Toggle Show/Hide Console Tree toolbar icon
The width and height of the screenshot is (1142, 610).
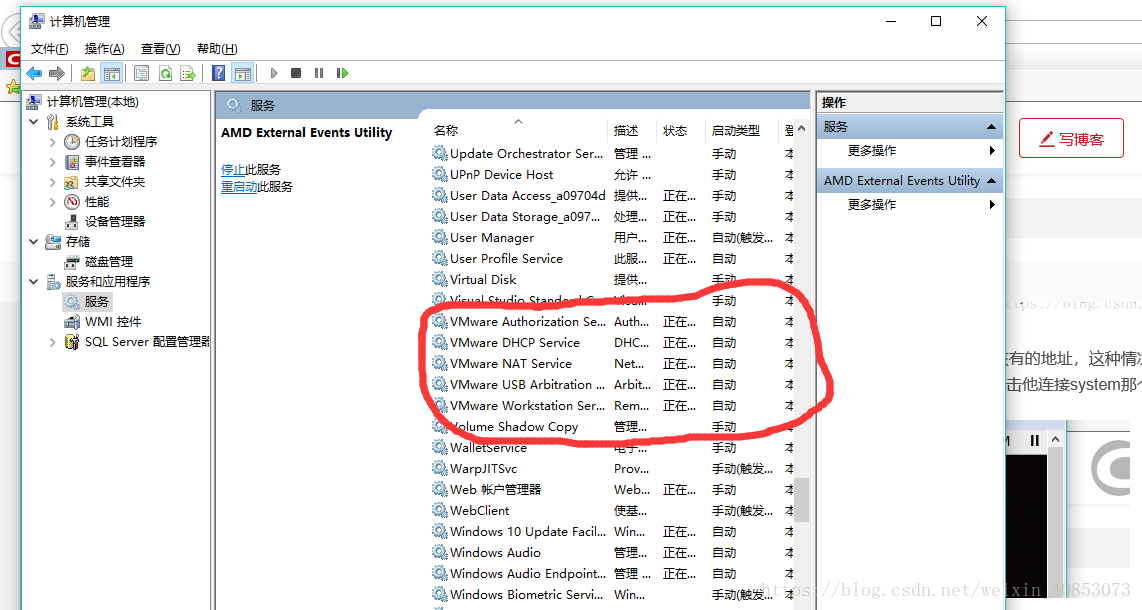pyautogui.click(x=111, y=73)
